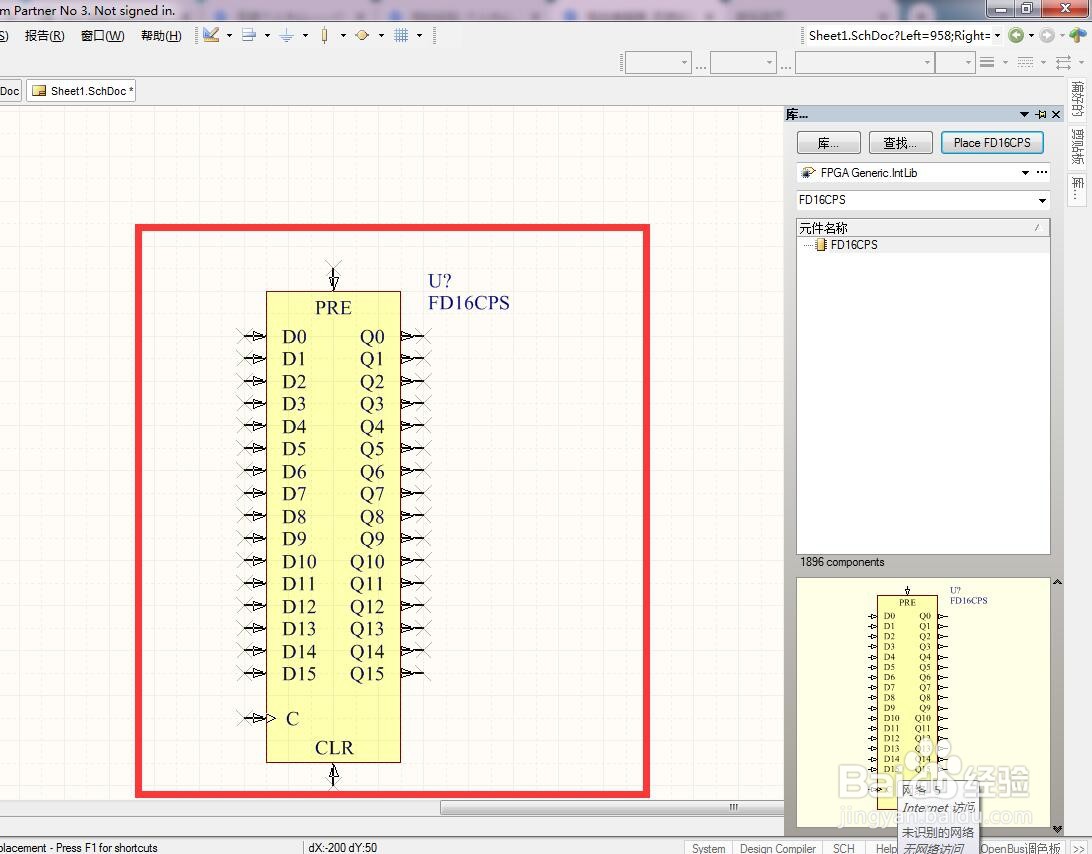
Task: Click the Sheet1.SchDoc address field
Action: (898, 36)
